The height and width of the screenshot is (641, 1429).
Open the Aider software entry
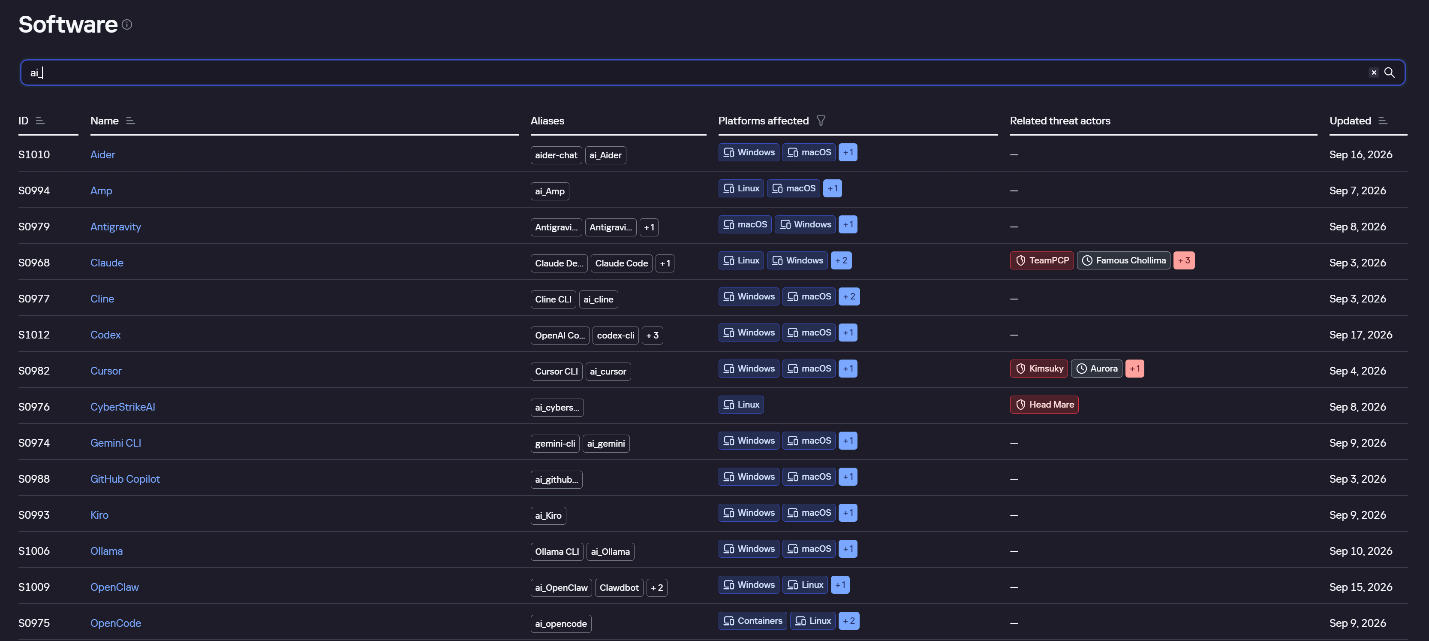103,154
